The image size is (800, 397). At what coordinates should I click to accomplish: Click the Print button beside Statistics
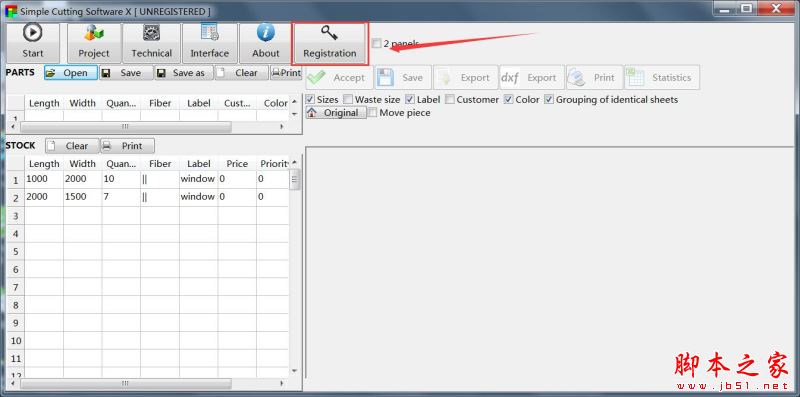(x=594, y=78)
